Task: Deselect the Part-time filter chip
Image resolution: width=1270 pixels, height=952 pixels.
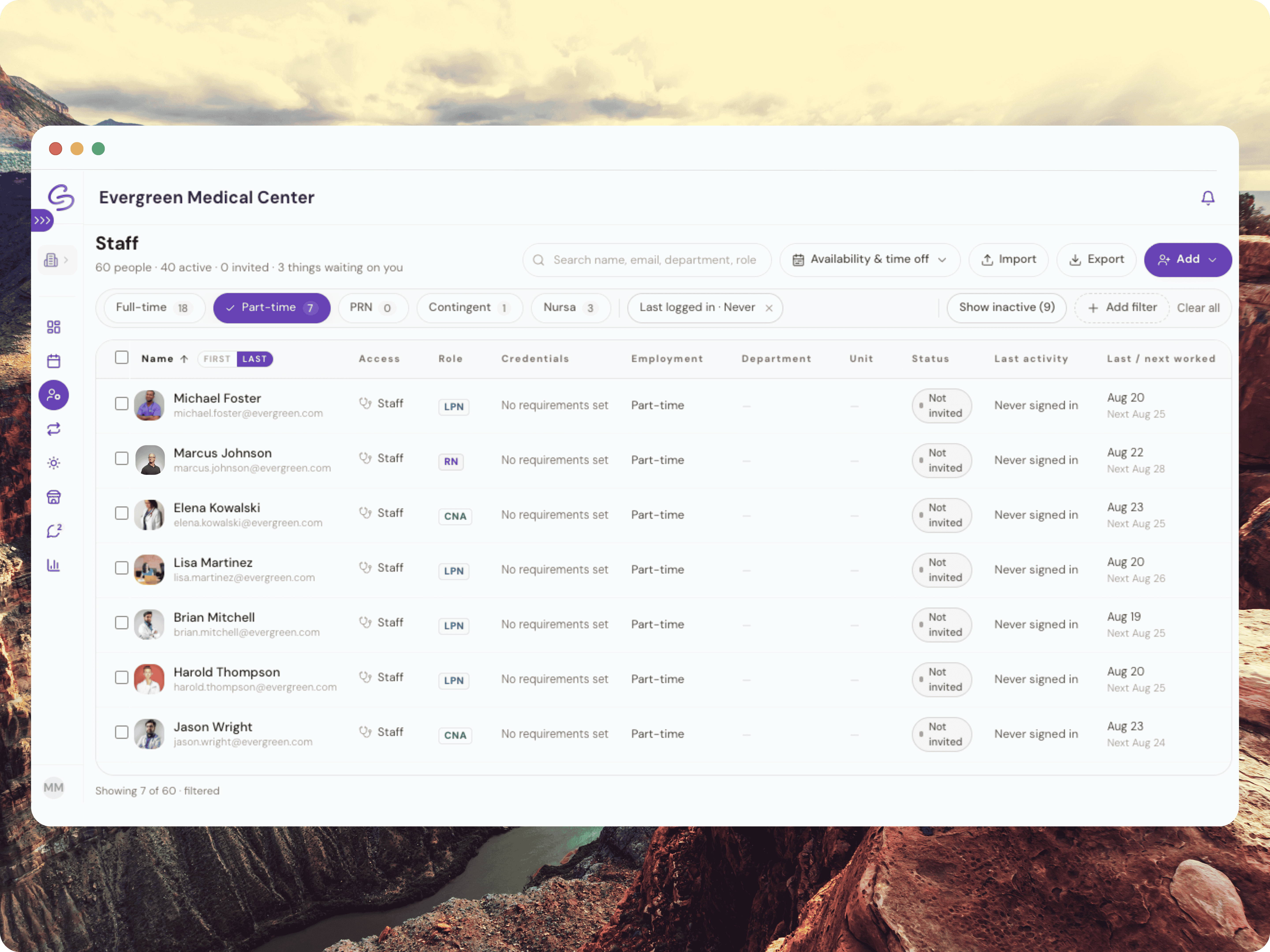Action: tap(272, 308)
